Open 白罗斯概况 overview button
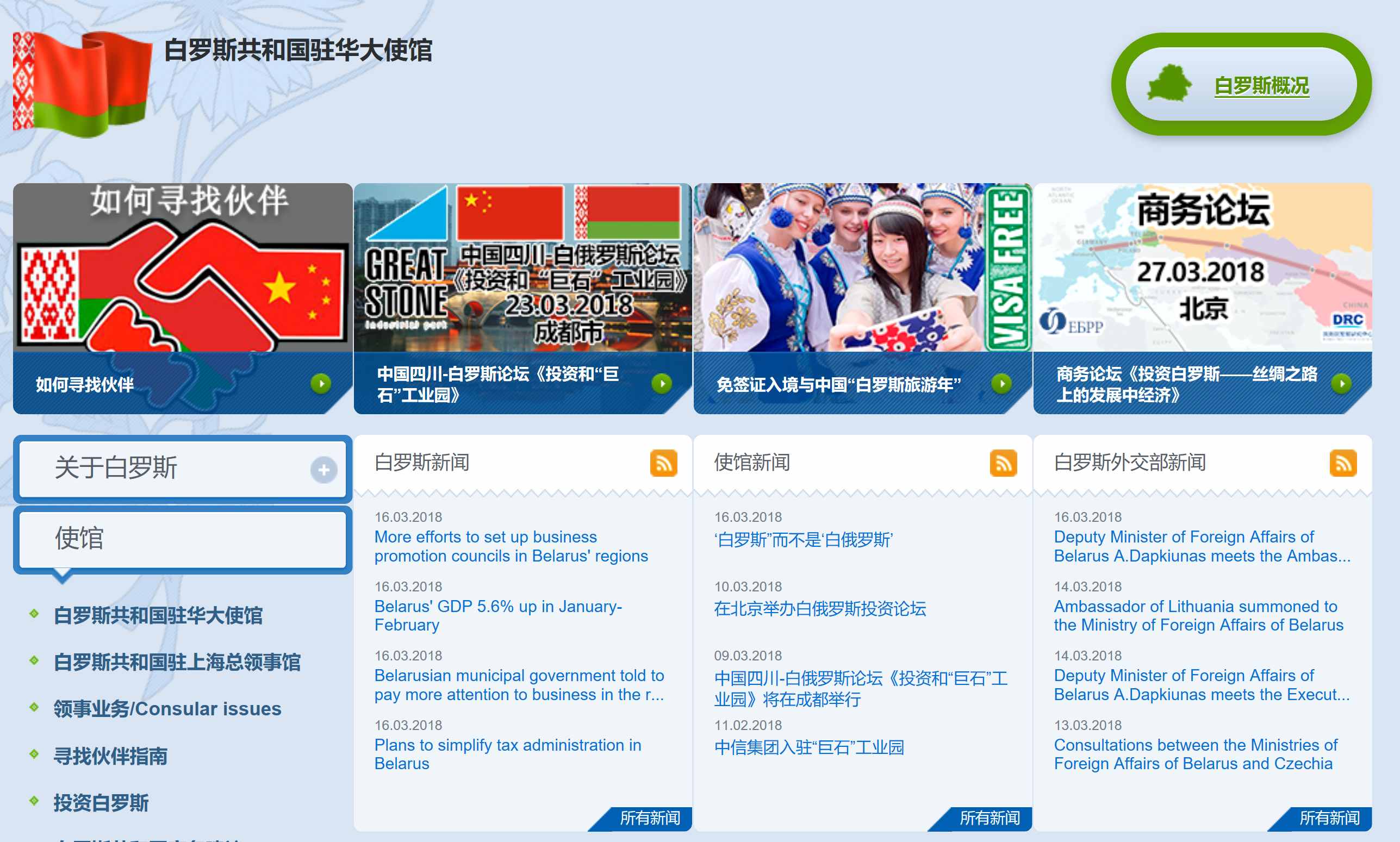The image size is (1400, 842). point(1261,86)
